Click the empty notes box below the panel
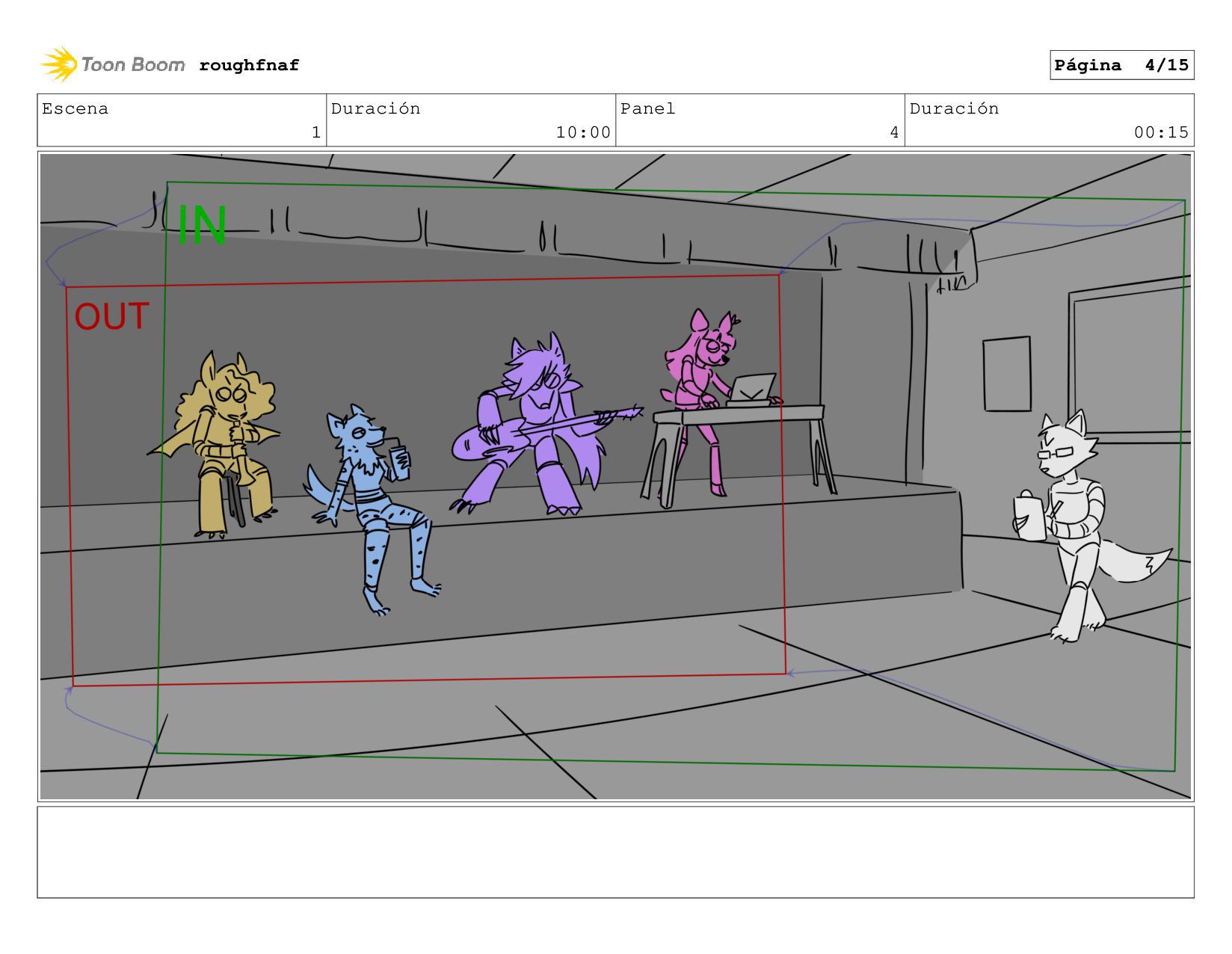The height and width of the screenshot is (954, 1232). pos(615,852)
